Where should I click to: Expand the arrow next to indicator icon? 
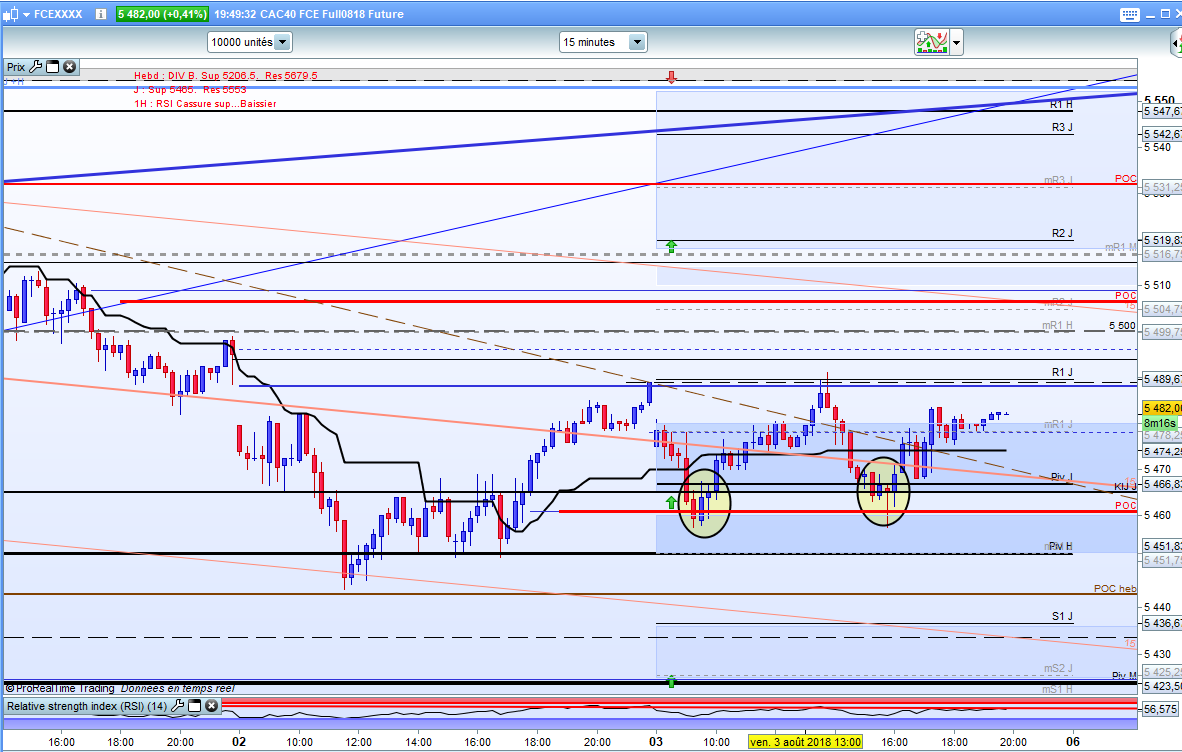956,43
